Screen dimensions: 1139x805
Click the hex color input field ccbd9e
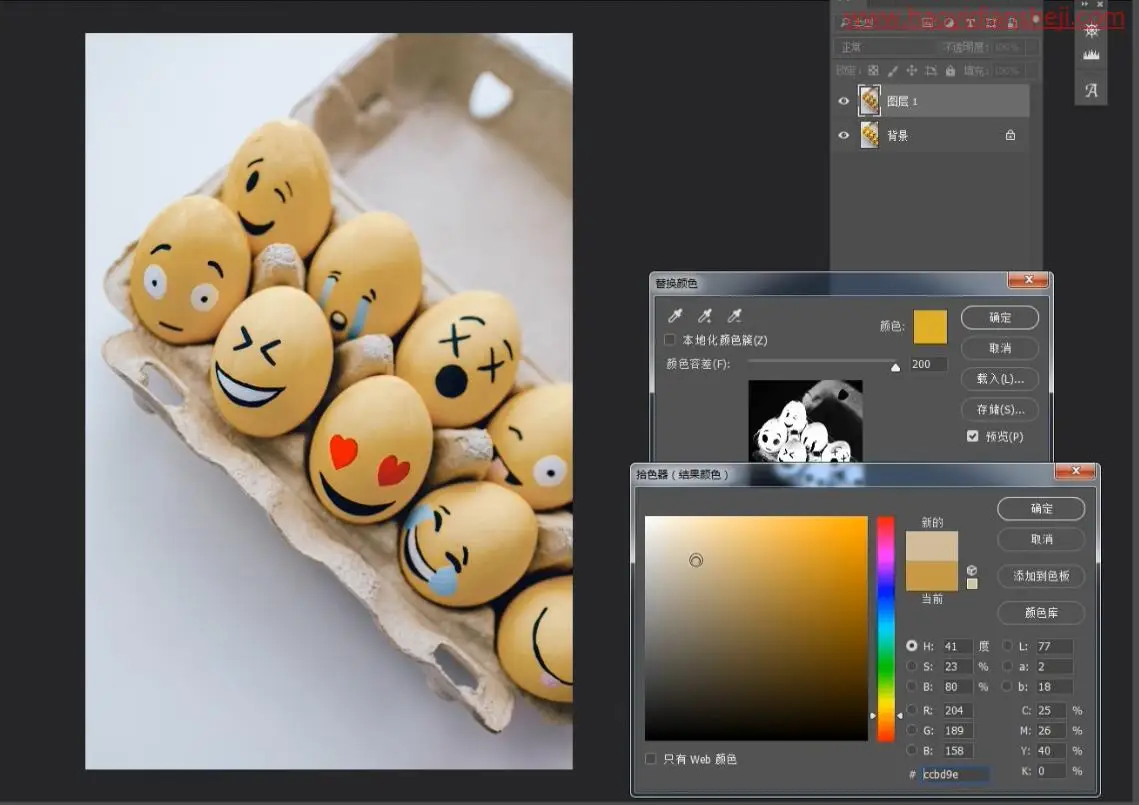pyautogui.click(x=954, y=774)
